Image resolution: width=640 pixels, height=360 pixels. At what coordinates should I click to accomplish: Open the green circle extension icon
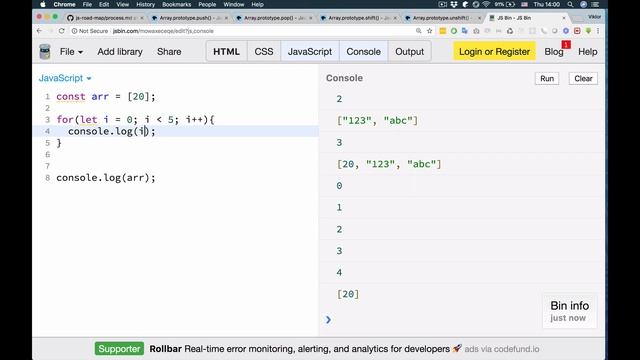click(454, 31)
